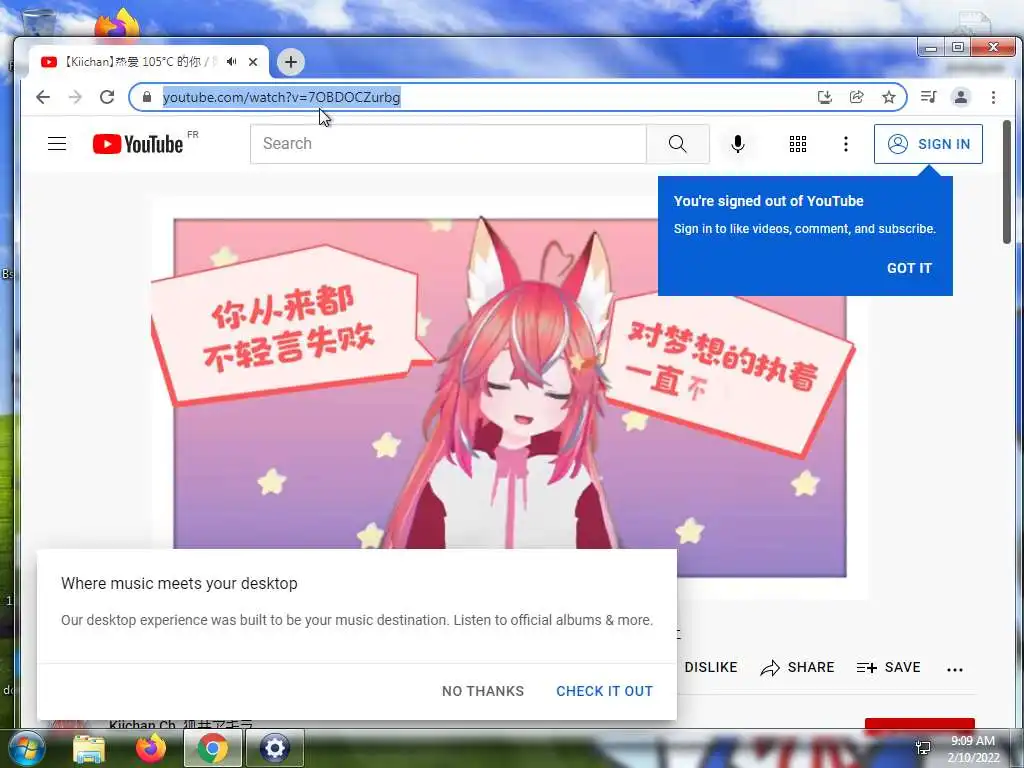Dismiss the signed-out popup with GOT IT
Viewport: 1024px width, 768px height.
point(909,268)
